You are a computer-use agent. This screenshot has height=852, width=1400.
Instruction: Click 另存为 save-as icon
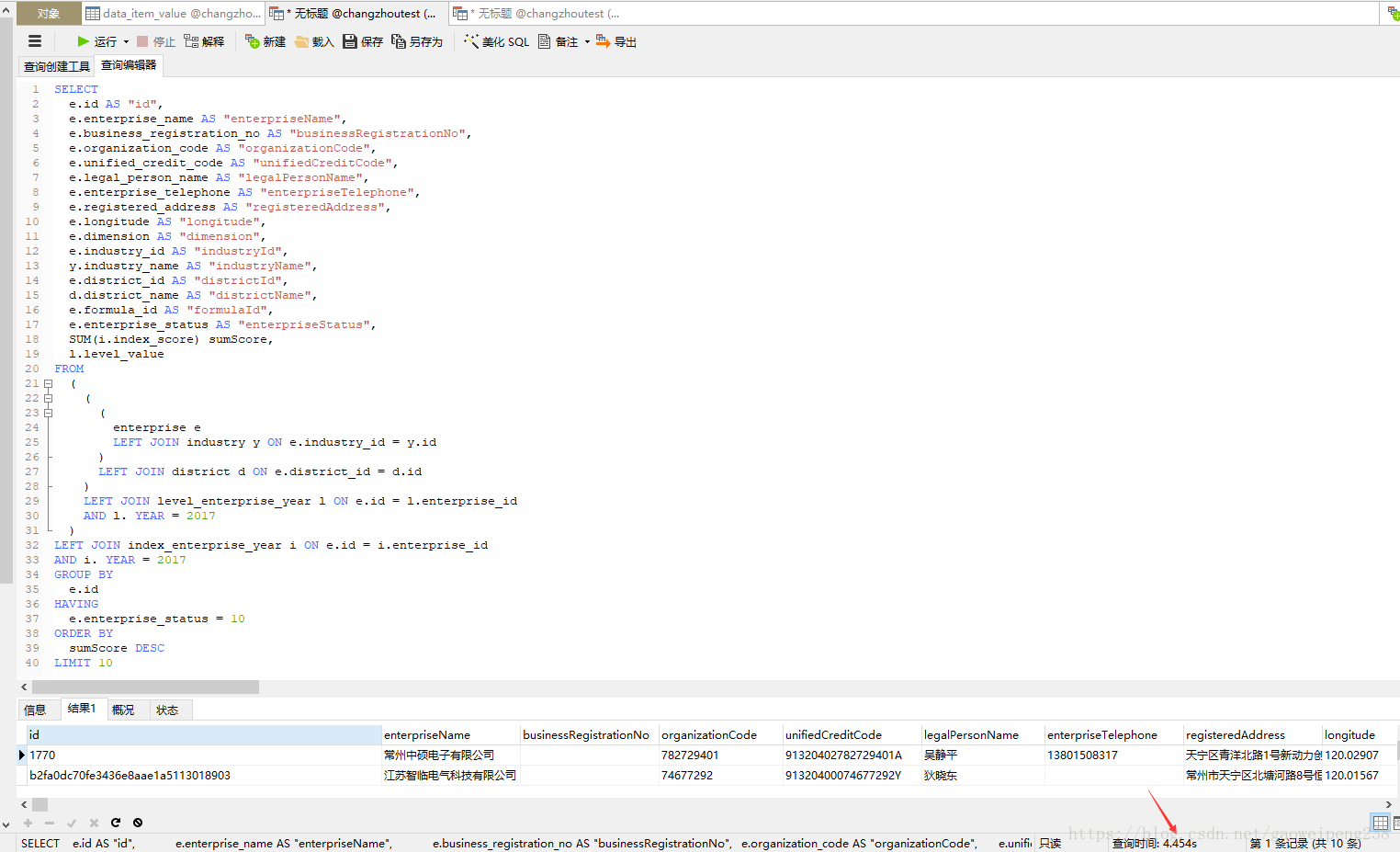[x=399, y=41]
